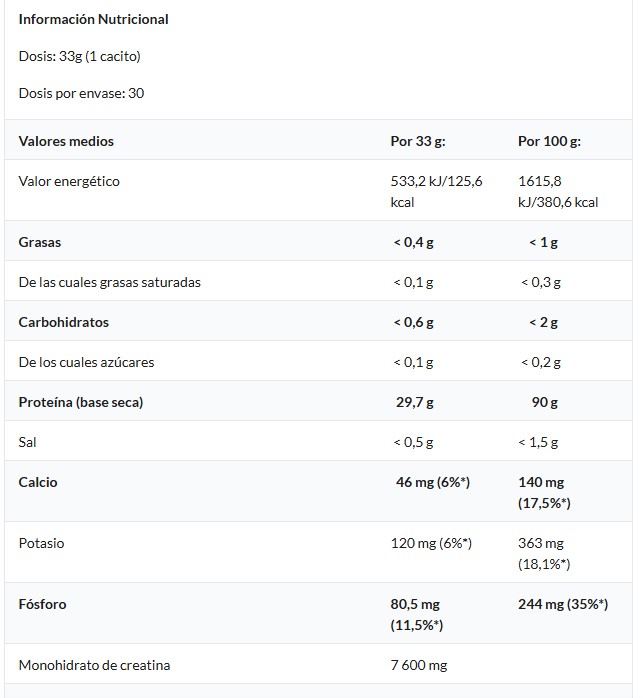Select the "Fósforo" row label
This screenshot has width=643, height=698.
click(43, 604)
